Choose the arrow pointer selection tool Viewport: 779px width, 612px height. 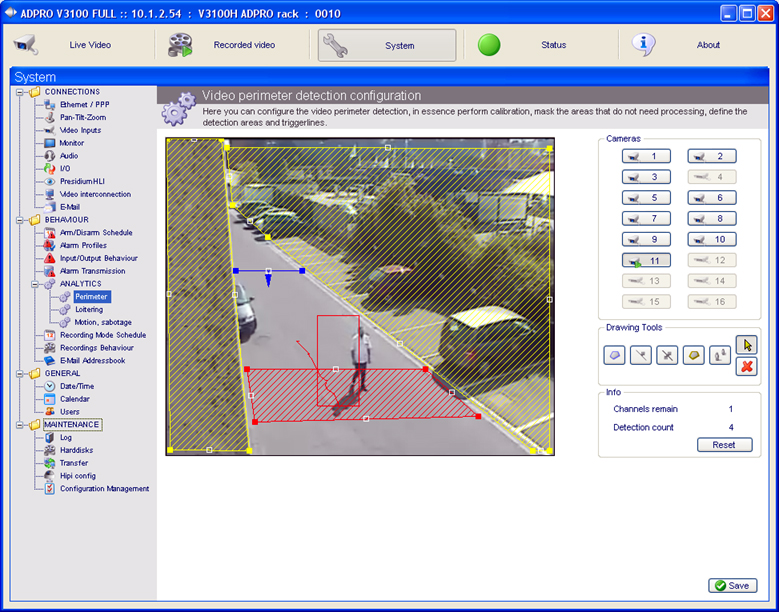click(746, 345)
